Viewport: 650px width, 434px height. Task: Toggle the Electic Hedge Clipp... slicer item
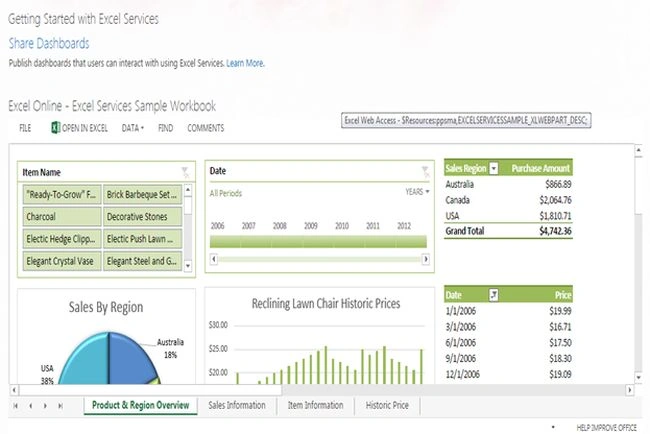click(62, 239)
